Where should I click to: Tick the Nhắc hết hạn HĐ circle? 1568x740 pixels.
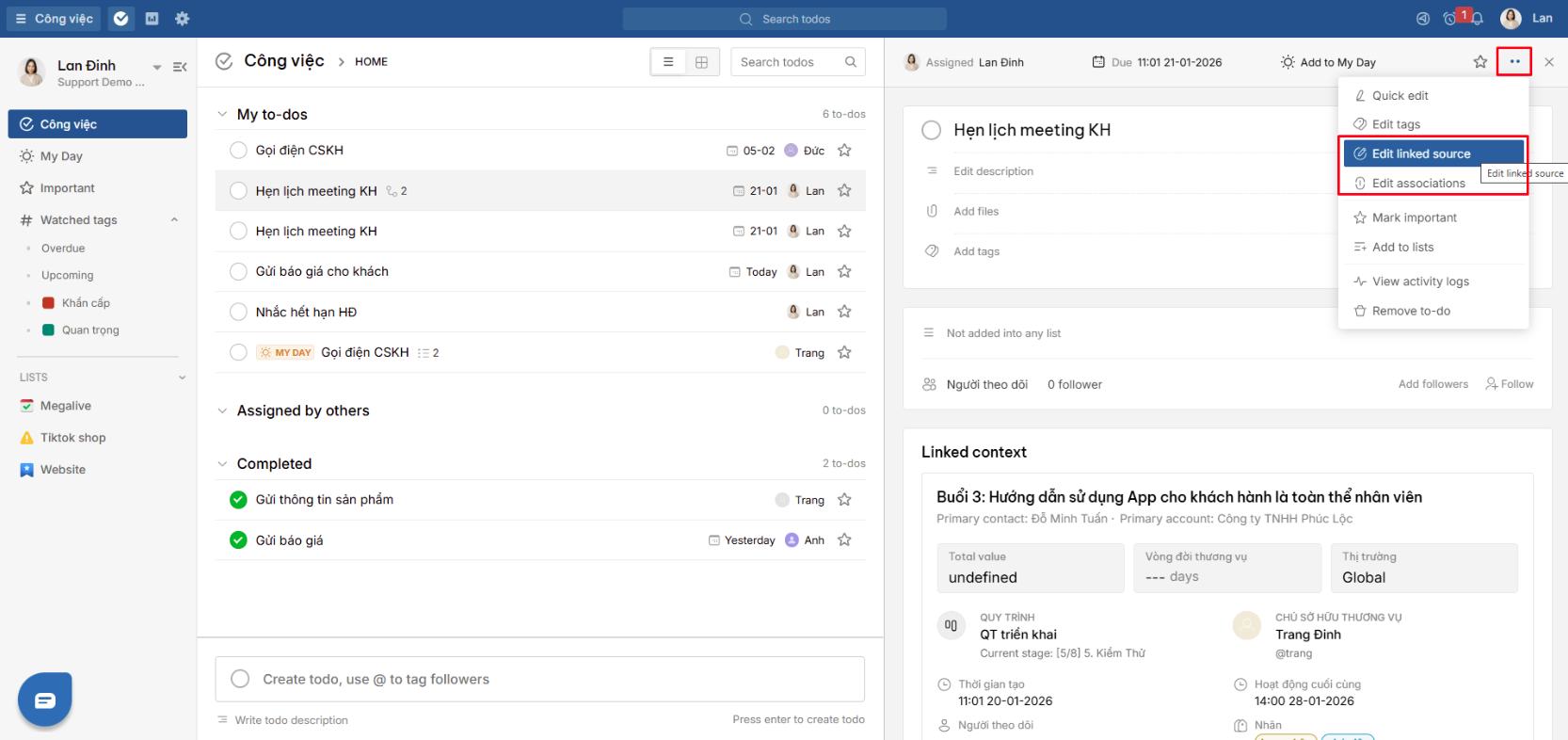pos(239,312)
